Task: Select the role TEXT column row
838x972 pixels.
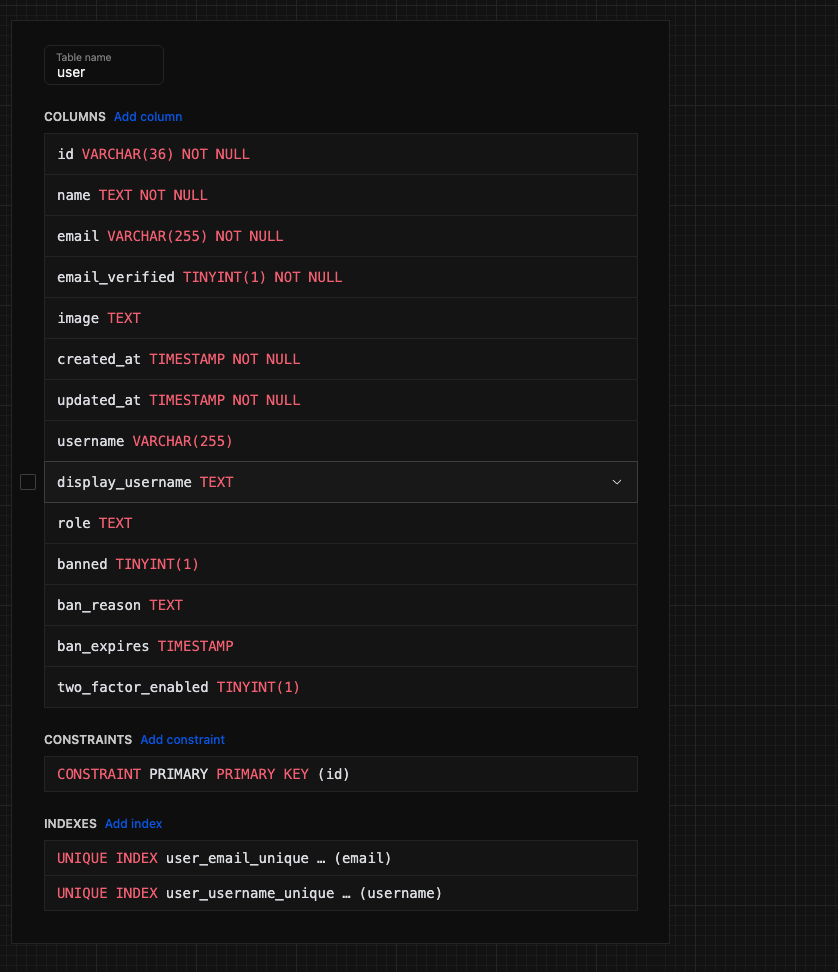Action: tap(340, 524)
